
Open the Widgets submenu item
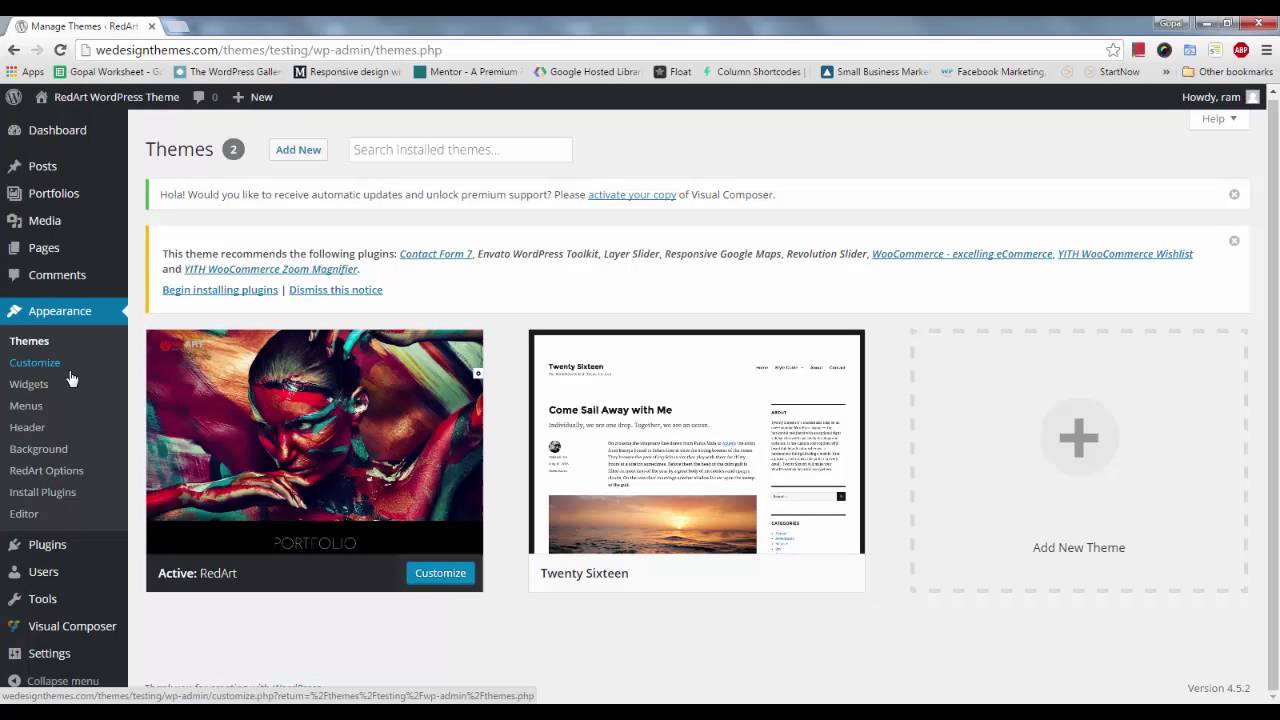click(x=29, y=384)
